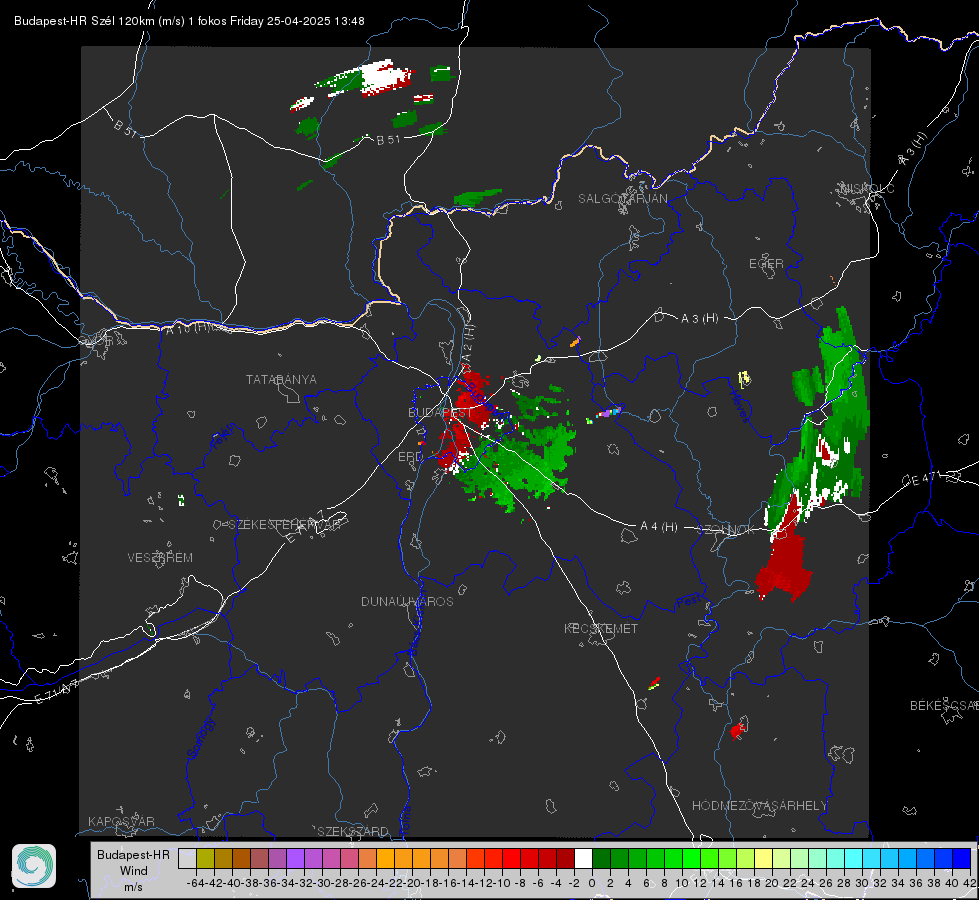979x900 pixels.
Task: Click the A 4 (H) road label
Action: 659,527
